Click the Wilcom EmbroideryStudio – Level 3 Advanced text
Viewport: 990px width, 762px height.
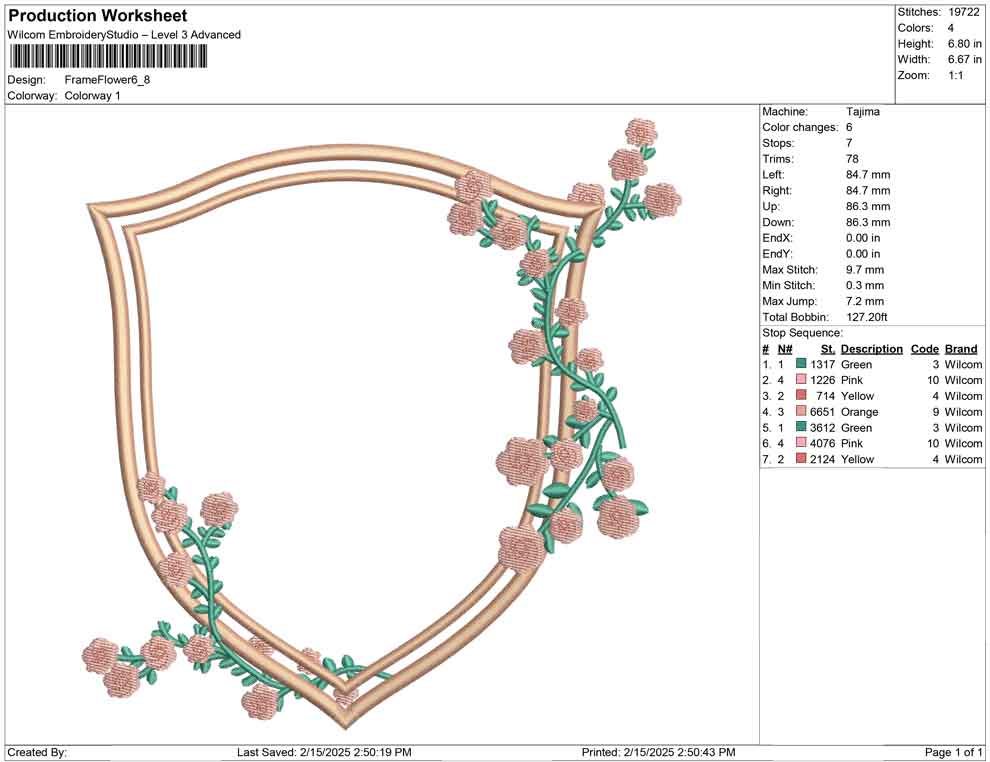pyautogui.click(x=124, y=35)
